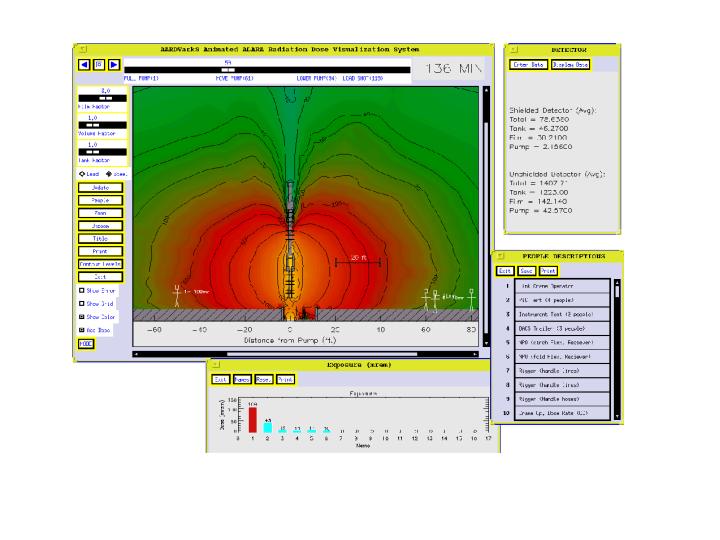Select person row 4 DACS Trailer field
The image size is (720, 540).
[562, 328]
